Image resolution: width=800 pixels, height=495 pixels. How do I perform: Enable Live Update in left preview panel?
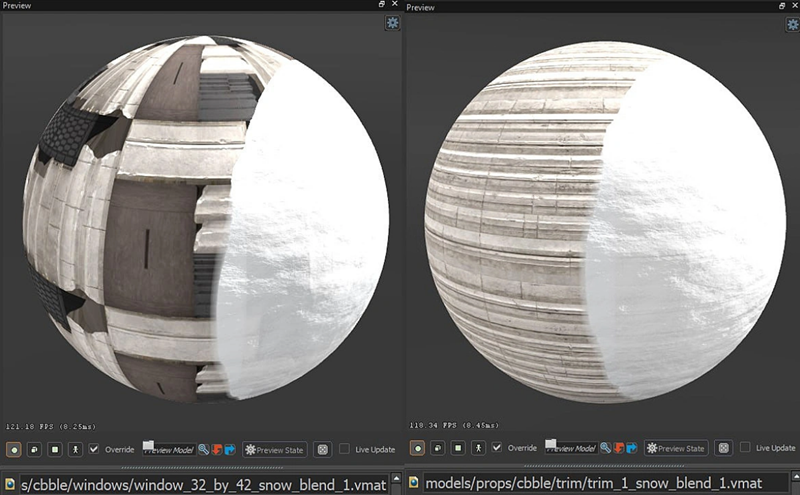(345, 449)
